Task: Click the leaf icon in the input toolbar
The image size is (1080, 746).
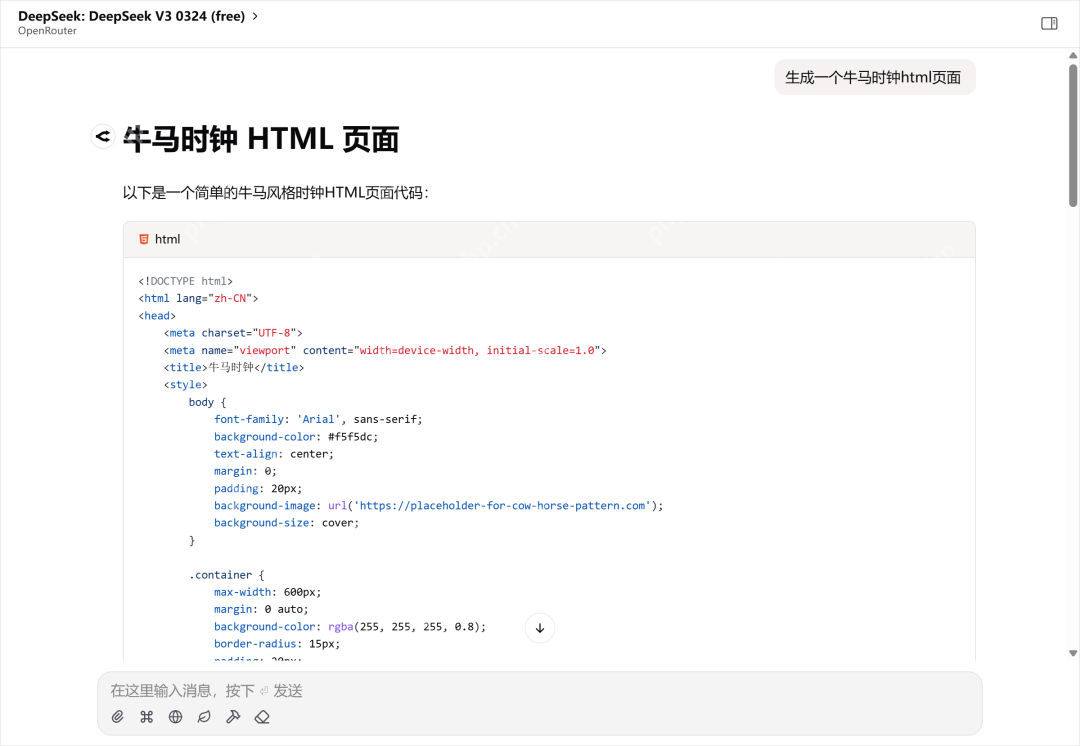Action: [x=204, y=717]
